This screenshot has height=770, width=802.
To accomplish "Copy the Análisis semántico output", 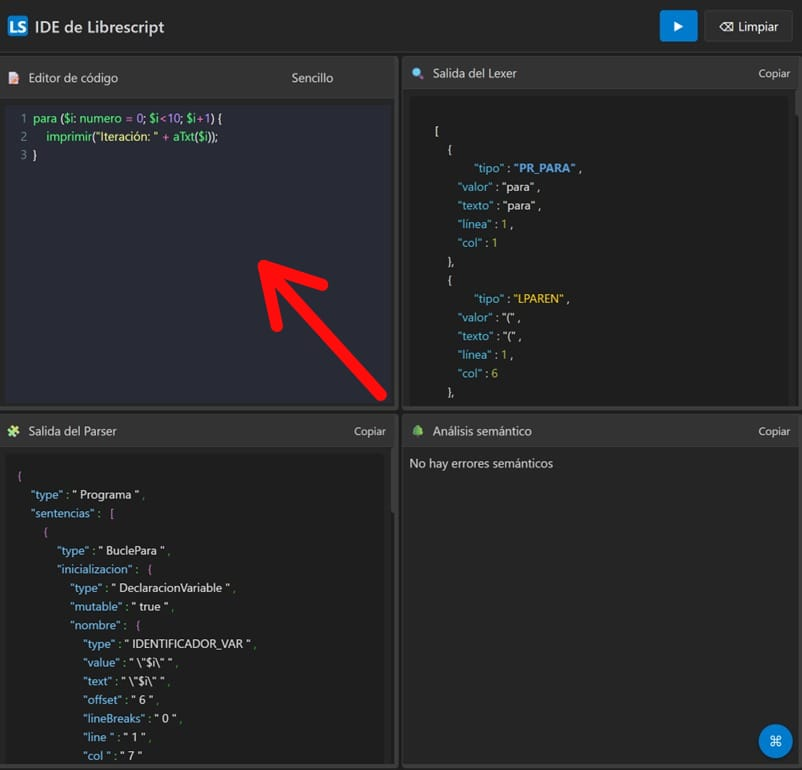I will [x=774, y=431].
